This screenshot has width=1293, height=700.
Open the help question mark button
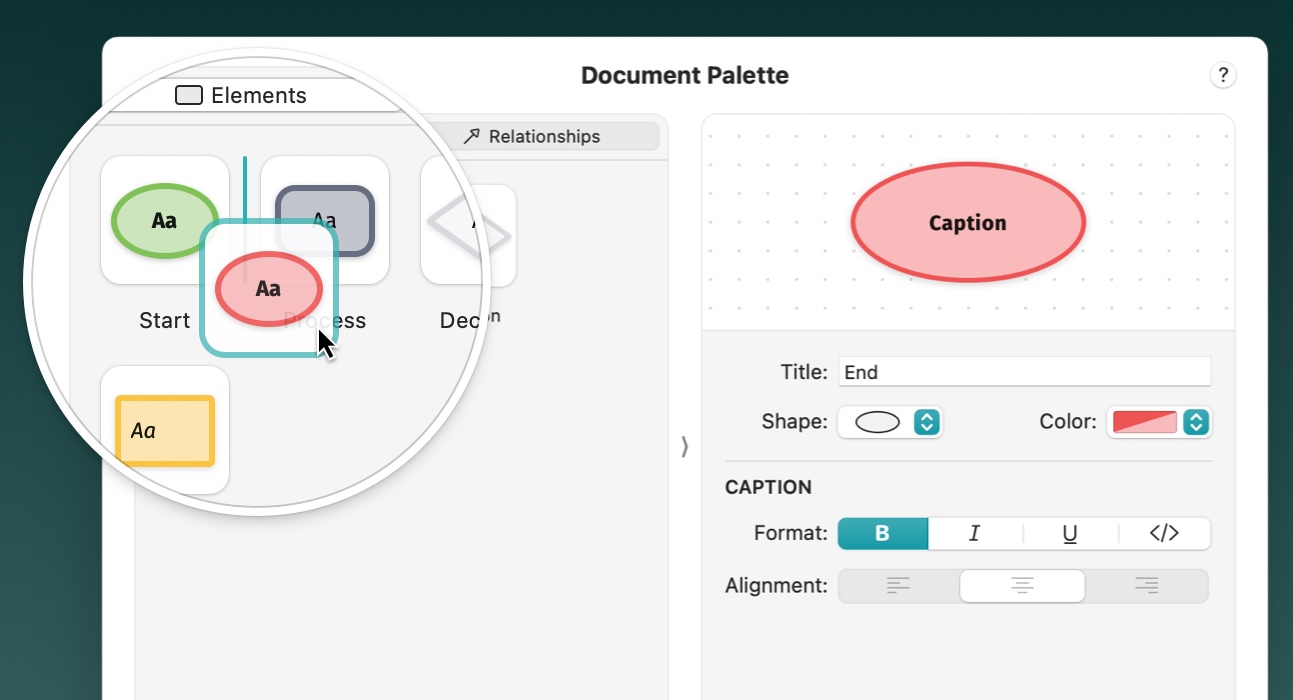click(1222, 75)
